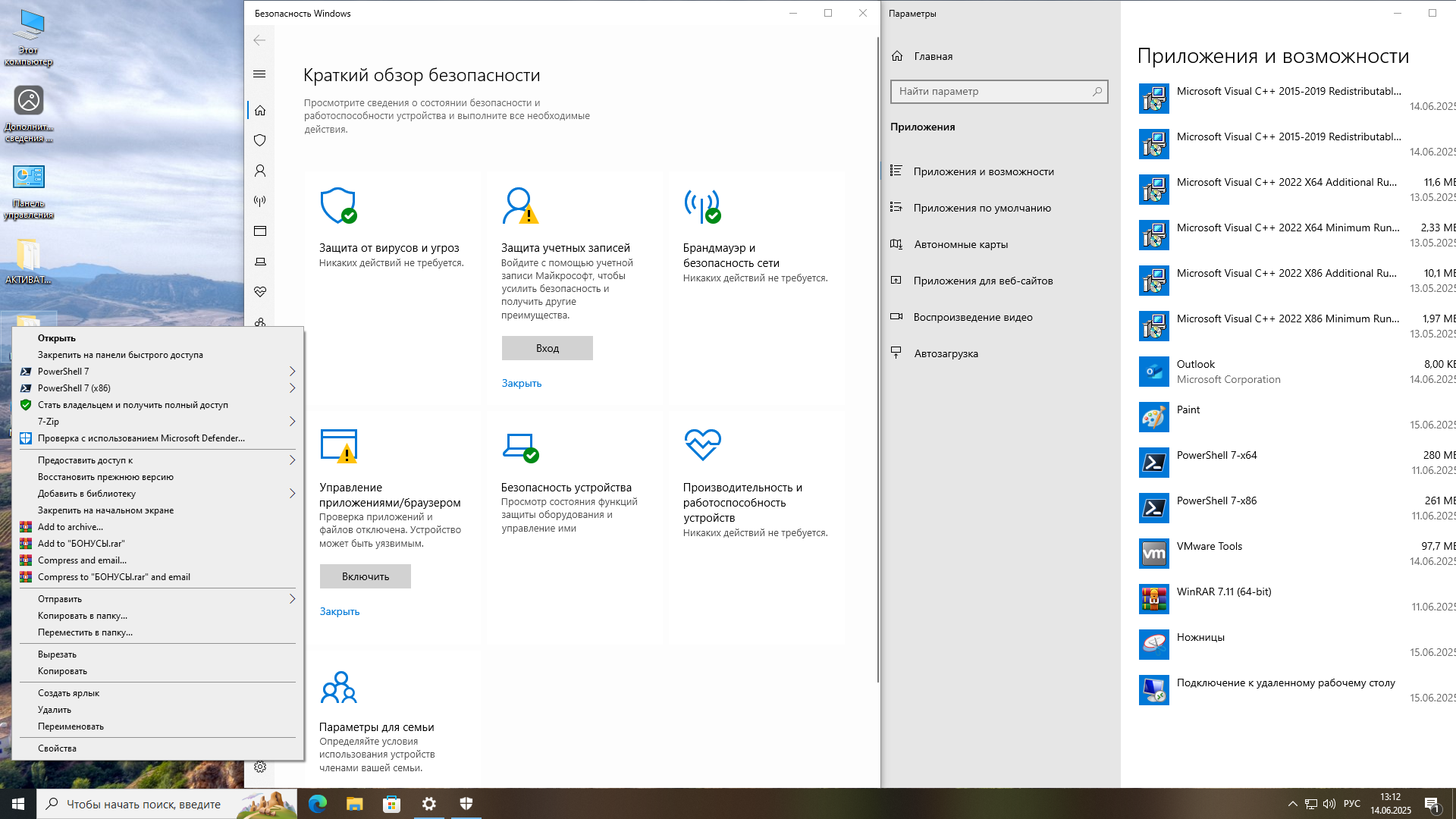1456x819 pixels.
Task: Click the taskbar search box
Action: [167, 804]
